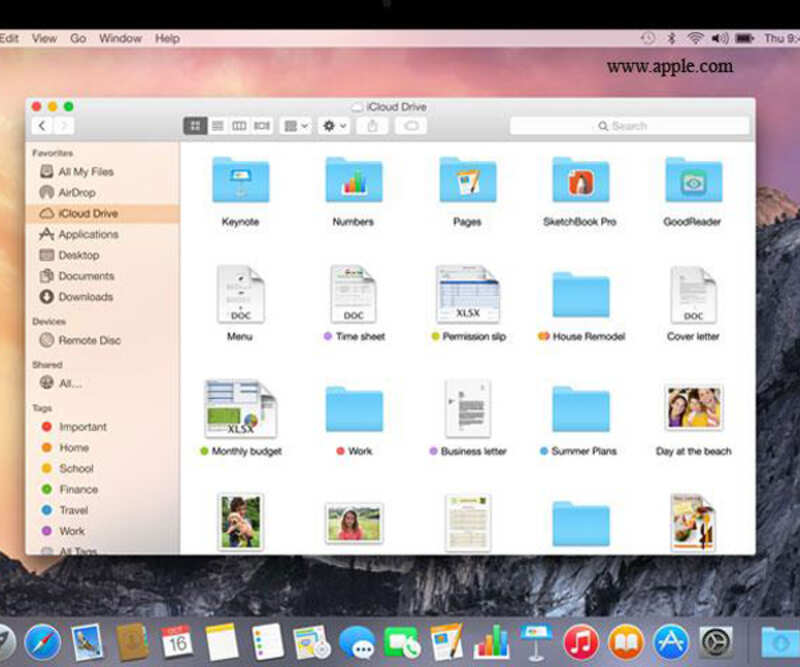The width and height of the screenshot is (800, 667).
Task: Open the action gear menu
Action: click(330, 125)
